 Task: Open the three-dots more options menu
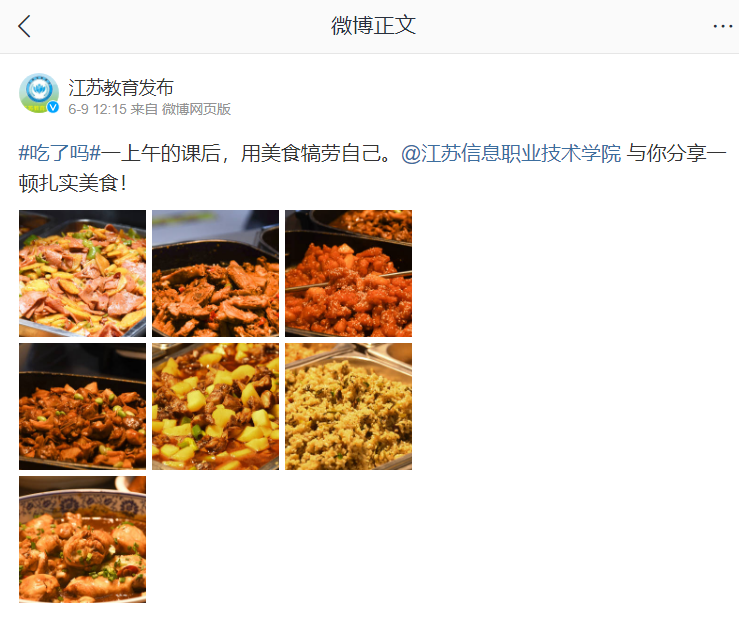(723, 26)
